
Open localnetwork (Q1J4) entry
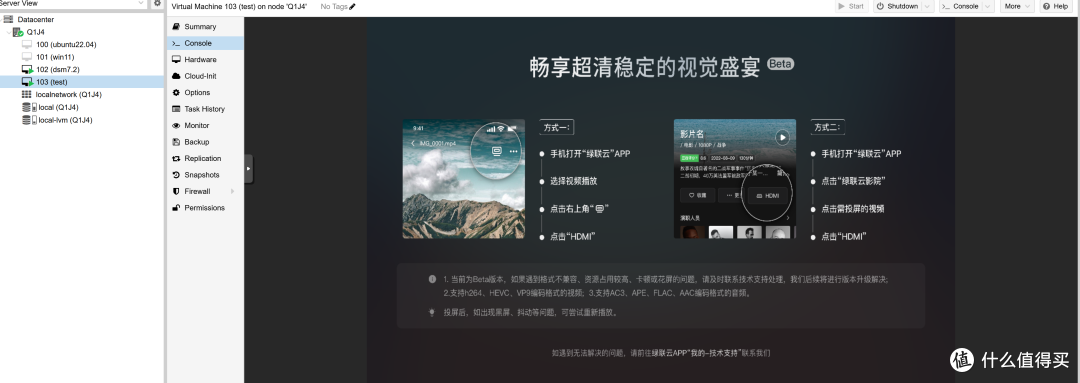pyautogui.click(x=68, y=94)
